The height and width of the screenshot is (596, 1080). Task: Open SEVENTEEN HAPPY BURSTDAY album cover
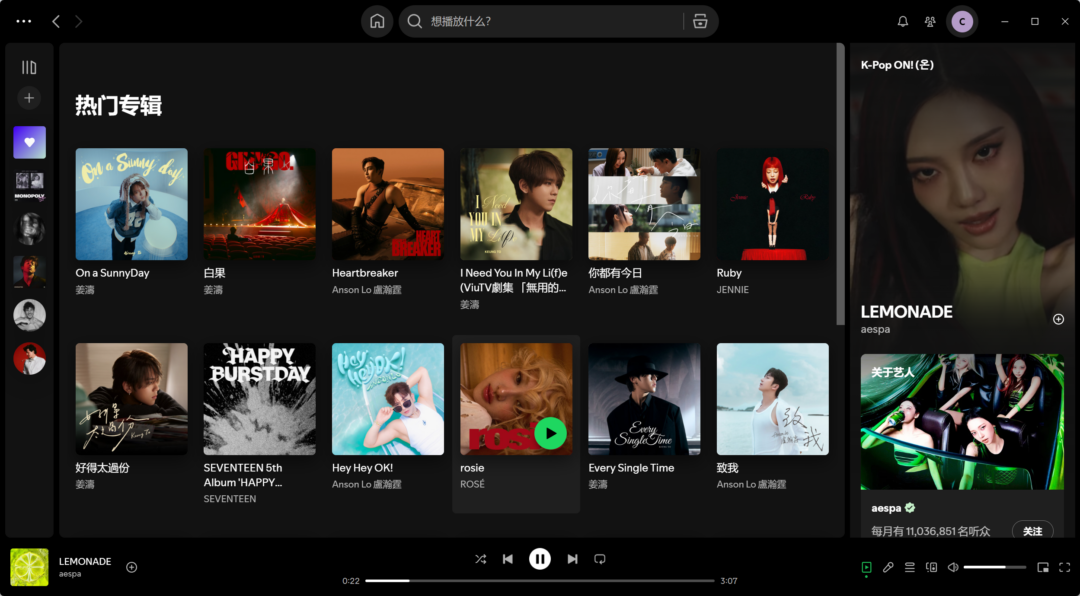[260, 399]
